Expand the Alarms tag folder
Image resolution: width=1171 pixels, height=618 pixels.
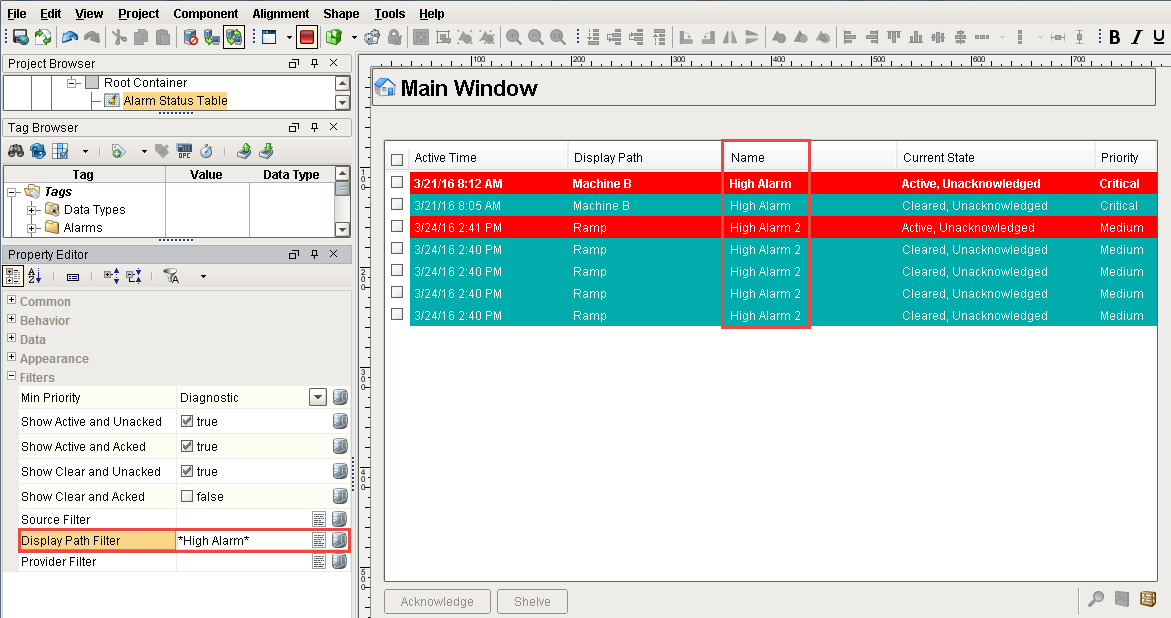coord(33,228)
